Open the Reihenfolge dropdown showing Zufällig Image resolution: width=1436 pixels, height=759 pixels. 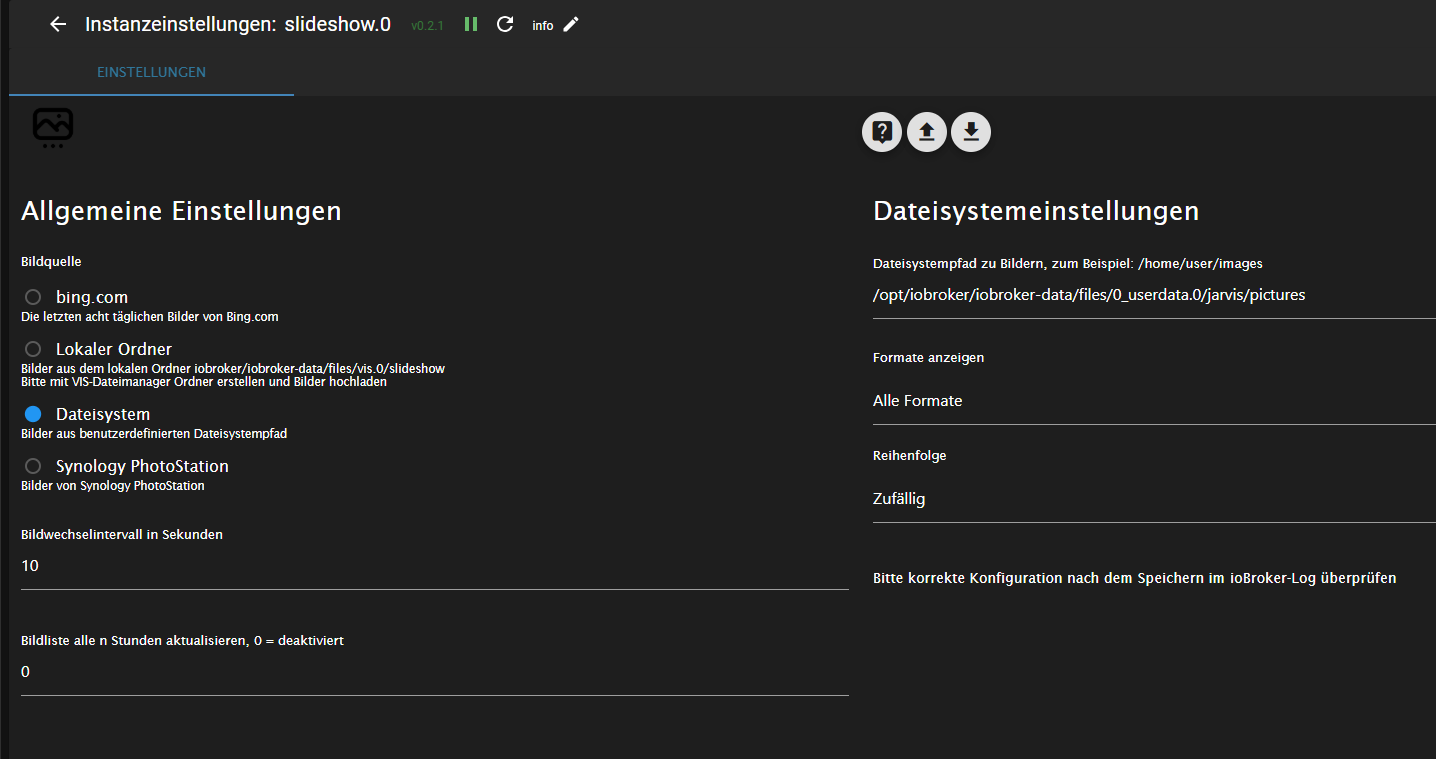(1154, 499)
